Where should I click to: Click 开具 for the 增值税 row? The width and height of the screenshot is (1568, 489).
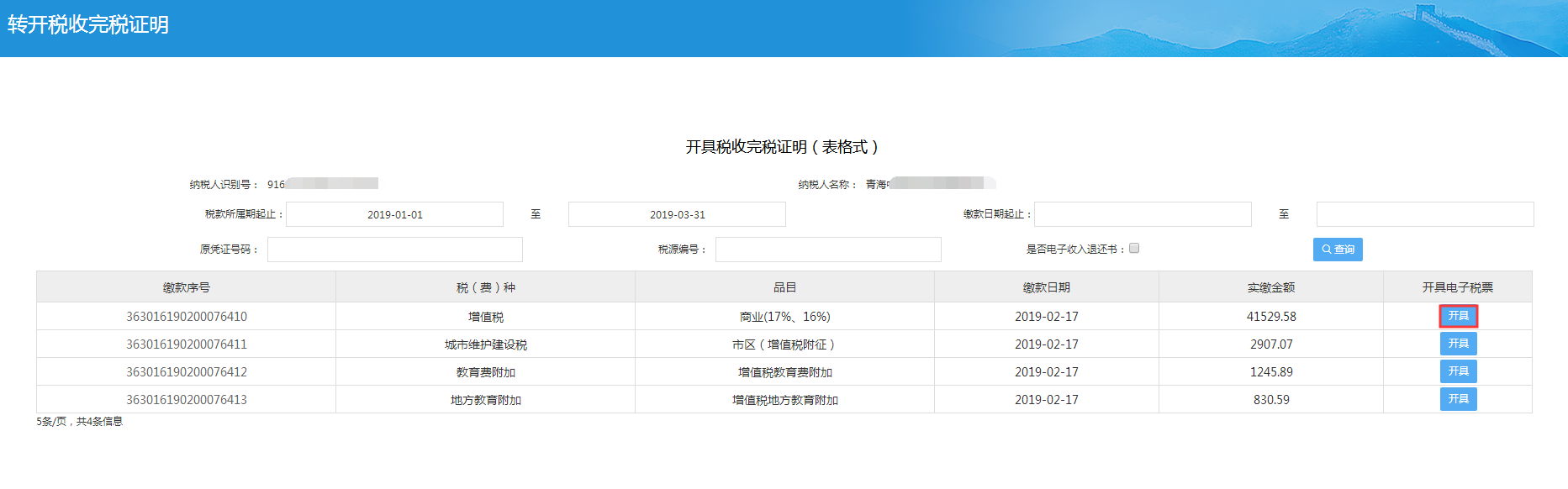tap(1458, 316)
